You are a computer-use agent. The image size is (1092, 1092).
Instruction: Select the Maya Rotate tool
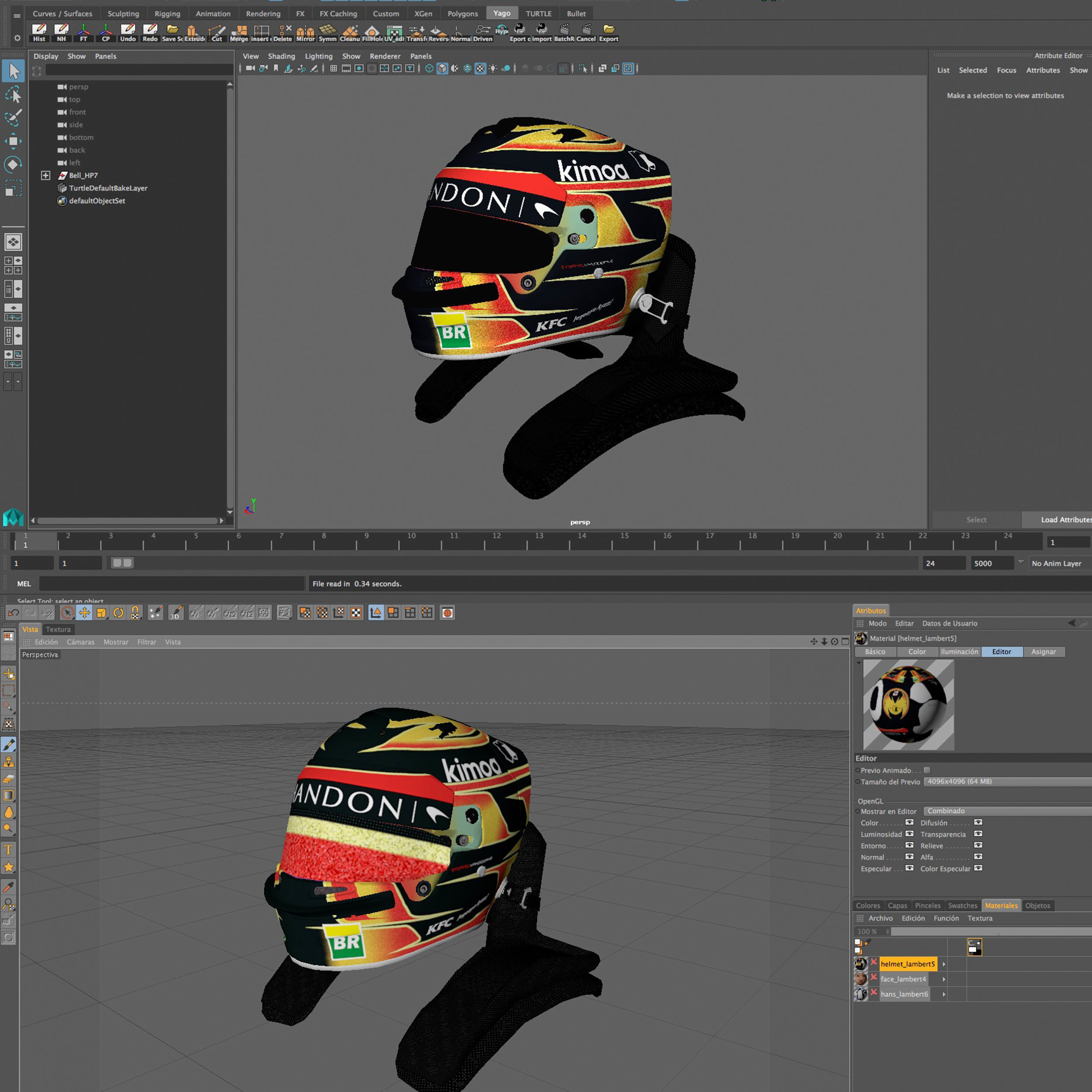coord(14,165)
